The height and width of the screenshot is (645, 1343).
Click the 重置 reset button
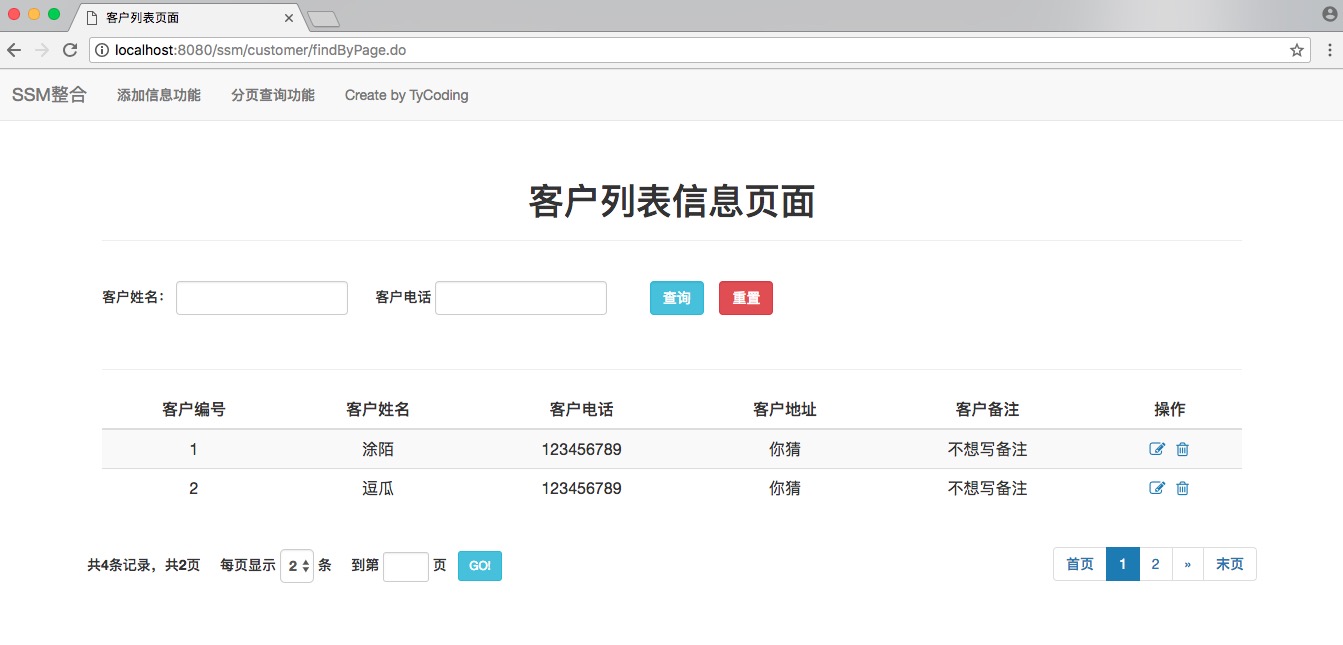746,298
